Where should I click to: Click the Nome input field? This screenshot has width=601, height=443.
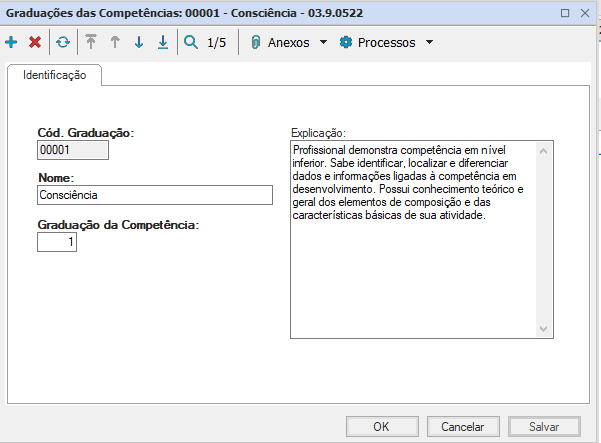pos(154,195)
